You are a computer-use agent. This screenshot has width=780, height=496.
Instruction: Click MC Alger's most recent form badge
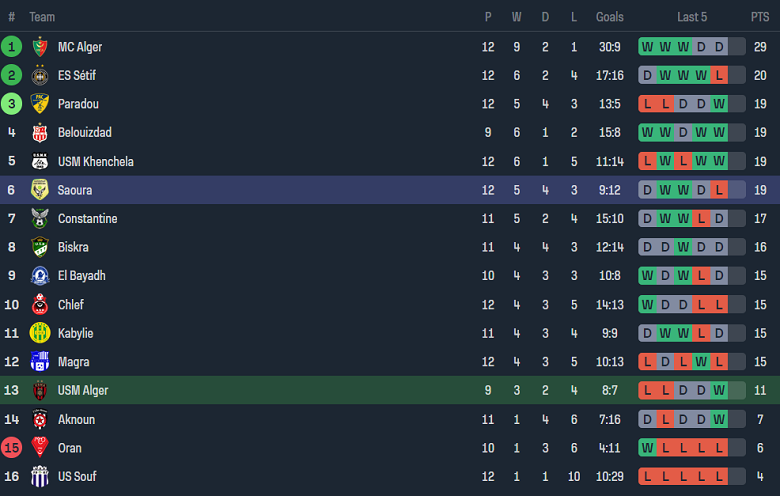[x=737, y=47]
